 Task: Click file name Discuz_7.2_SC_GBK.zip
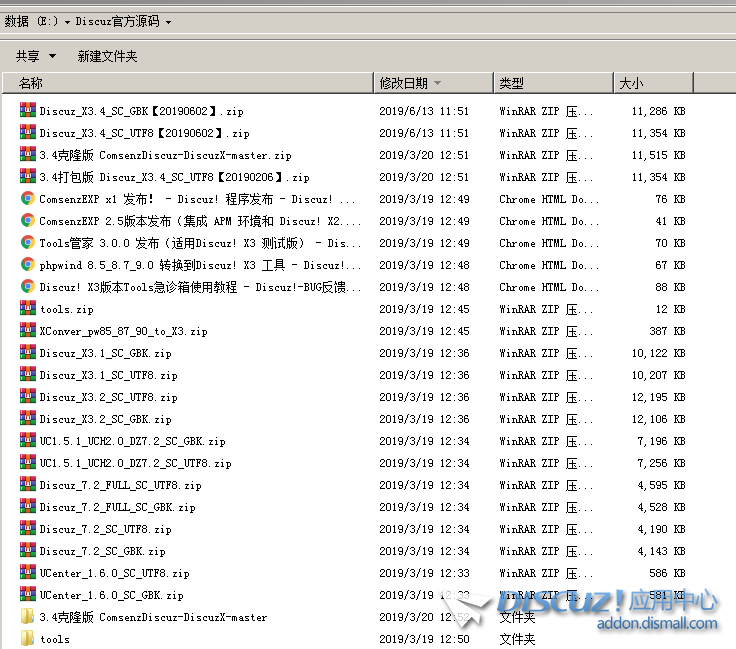pyautogui.click(x=102, y=551)
